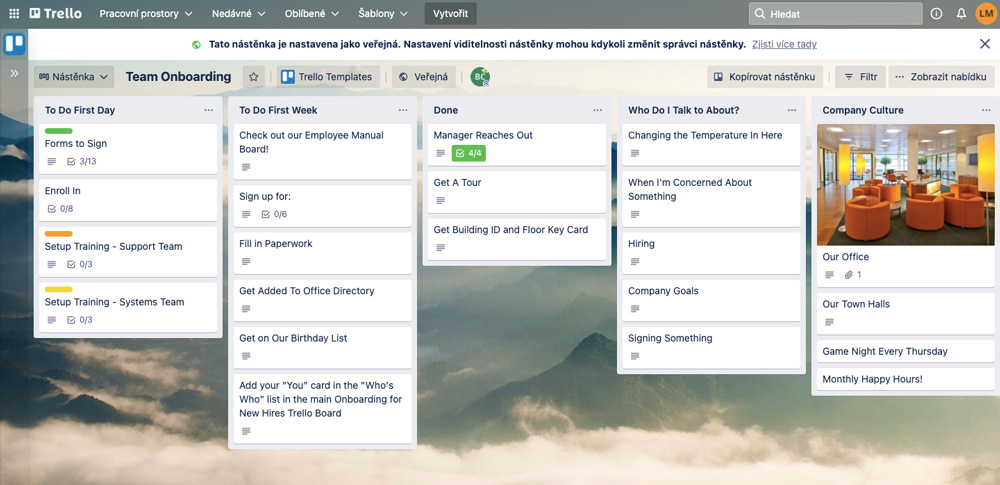
Task: Open the Pracovní prostory dropdown
Action: tap(145, 13)
